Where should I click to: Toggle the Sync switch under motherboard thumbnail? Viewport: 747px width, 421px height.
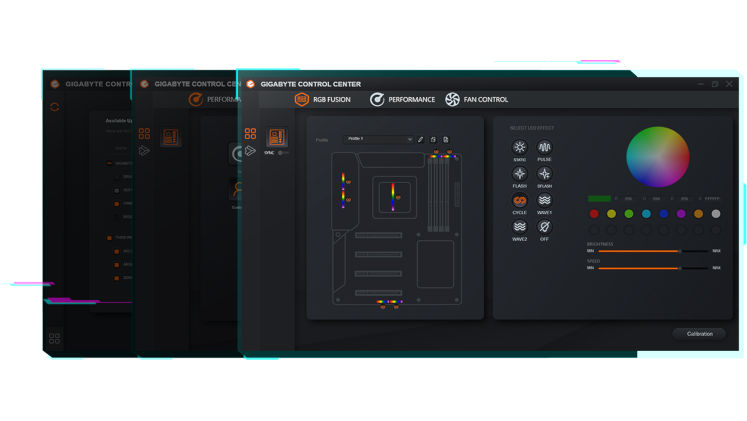[x=283, y=153]
